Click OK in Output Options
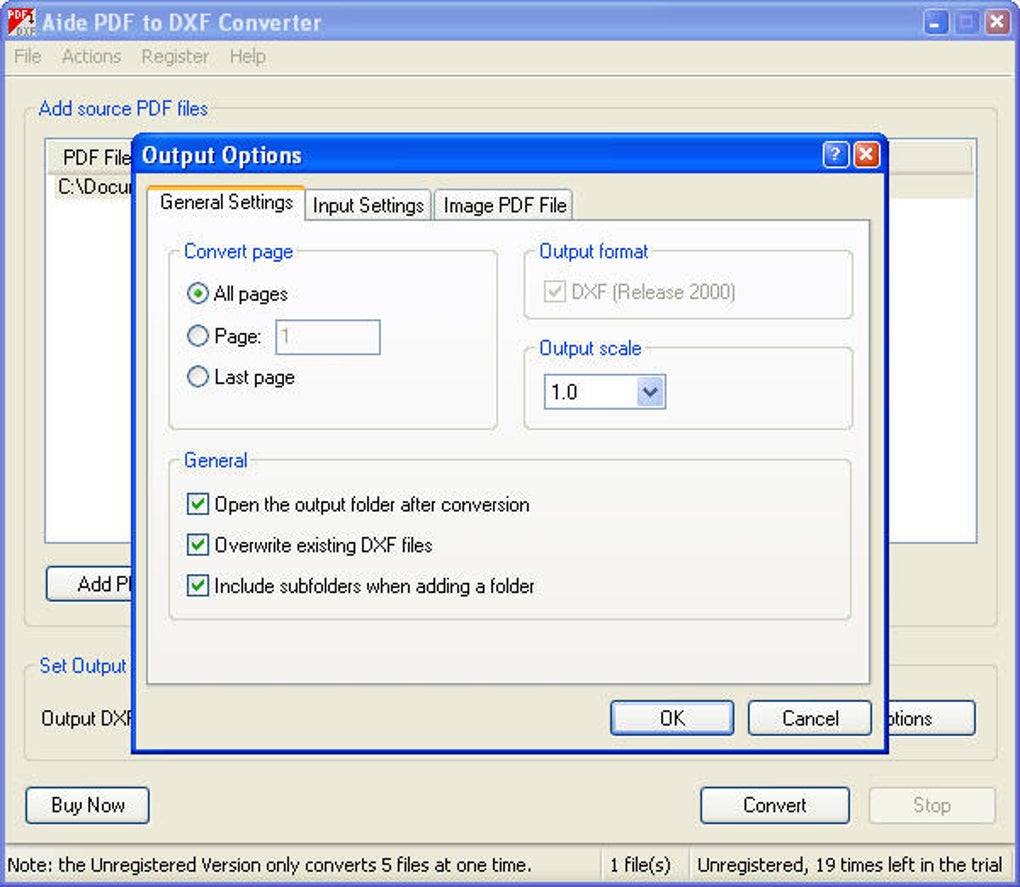This screenshot has height=887, width=1020. pyautogui.click(x=672, y=718)
